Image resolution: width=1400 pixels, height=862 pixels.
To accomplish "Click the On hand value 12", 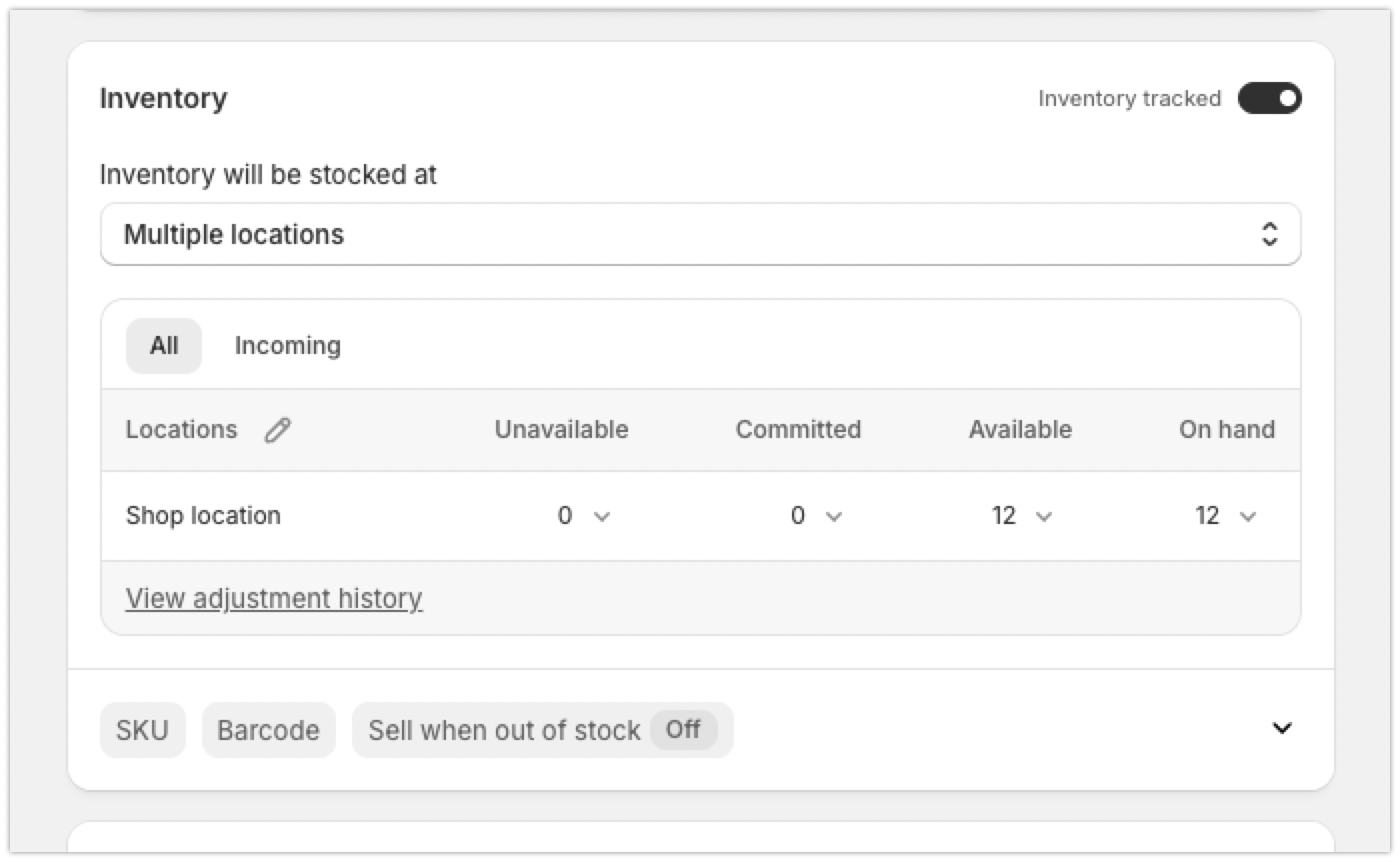I will click(1207, 516).
